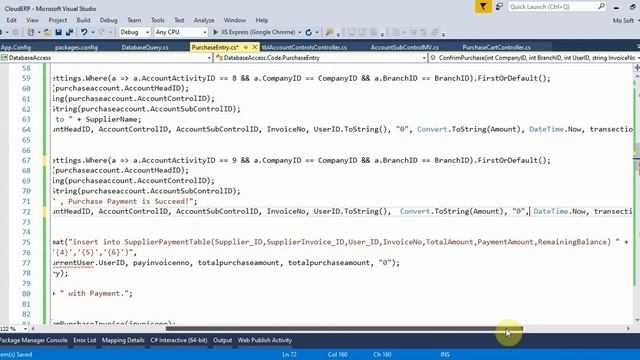Switch to the PurchaseCartController.cs tab

(496, 47)
